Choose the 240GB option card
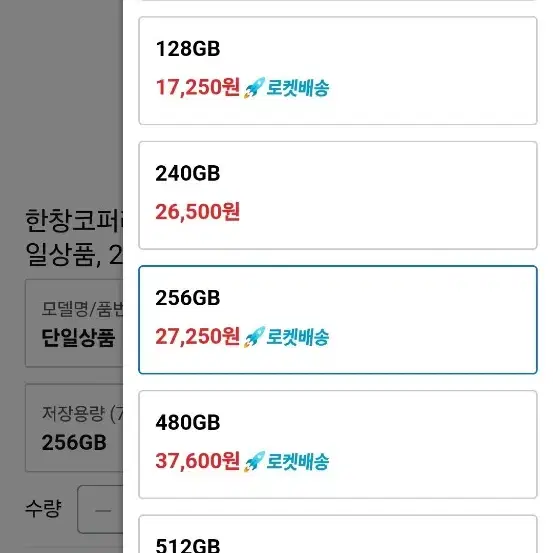The image size is (553, 553). 338,195
